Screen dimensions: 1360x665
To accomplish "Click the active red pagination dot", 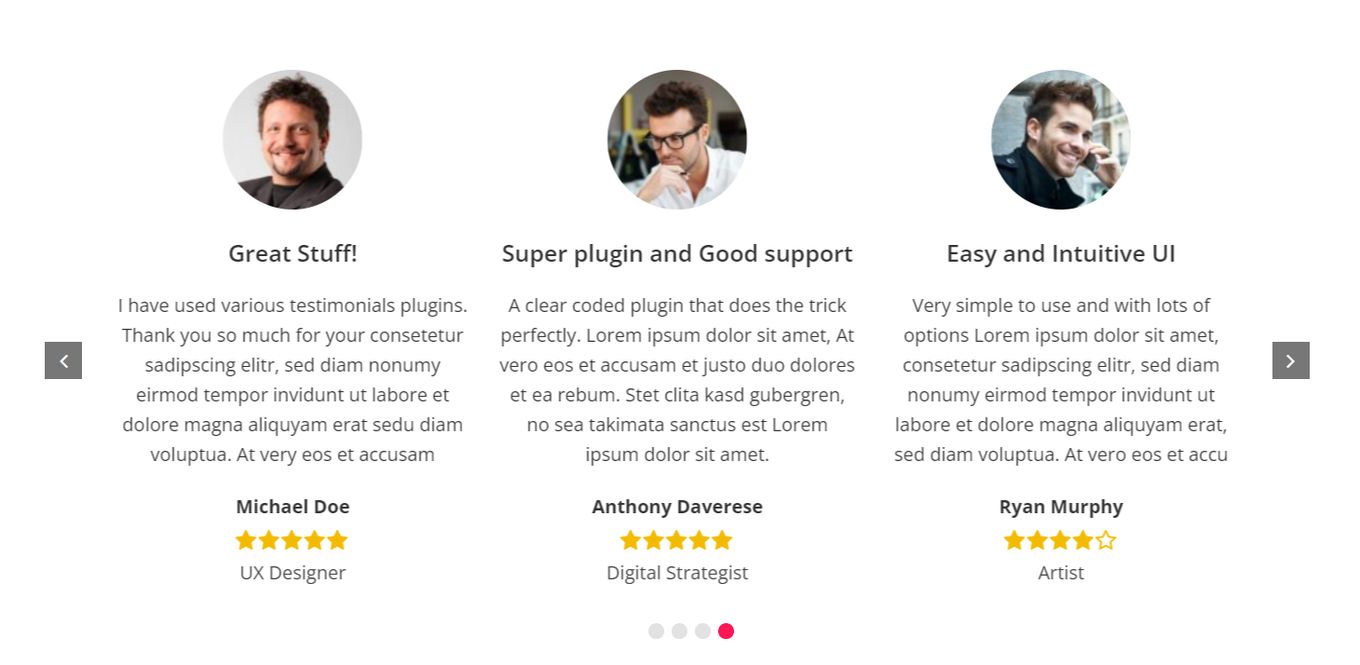I will point(726,631).
